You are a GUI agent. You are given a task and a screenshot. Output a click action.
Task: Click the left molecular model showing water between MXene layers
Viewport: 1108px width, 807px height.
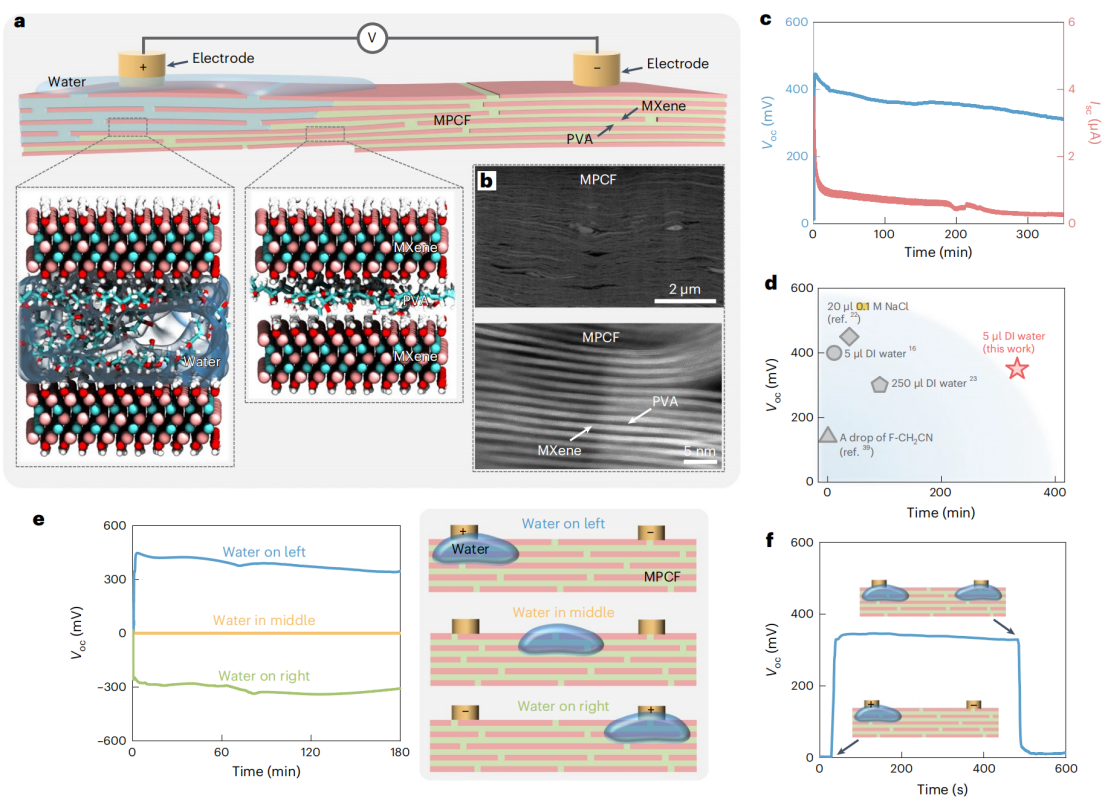pyautogui.click(x=125, y=326)
